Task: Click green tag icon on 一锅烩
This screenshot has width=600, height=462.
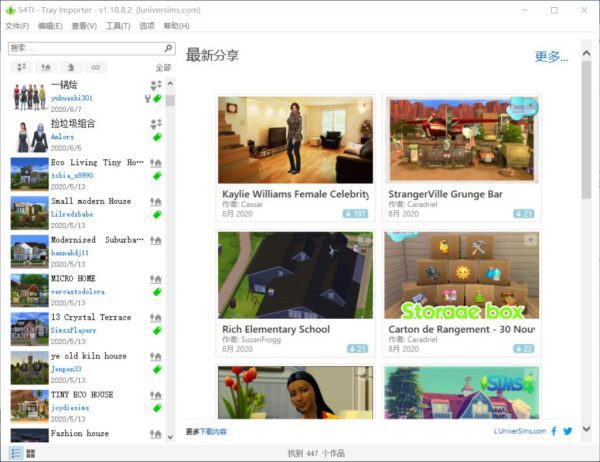Action: tap(157, 98)
